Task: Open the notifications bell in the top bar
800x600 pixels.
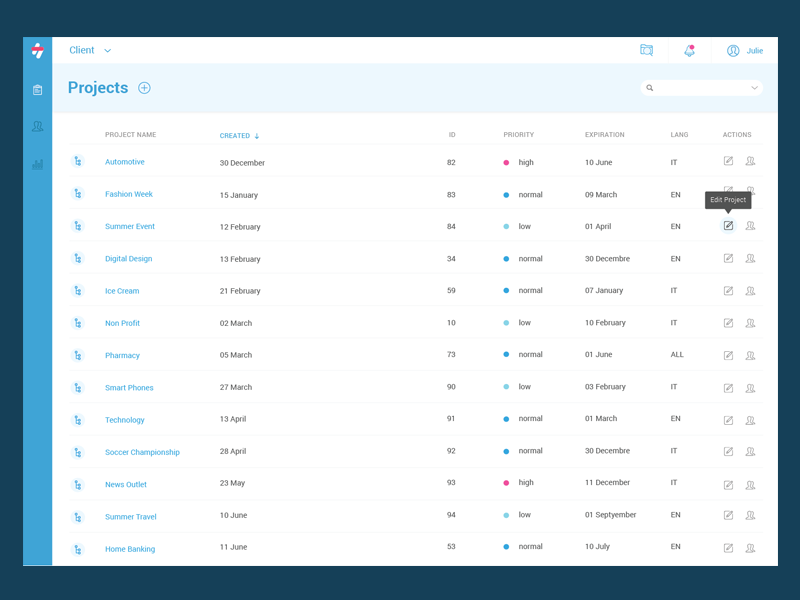Action: 689,50
